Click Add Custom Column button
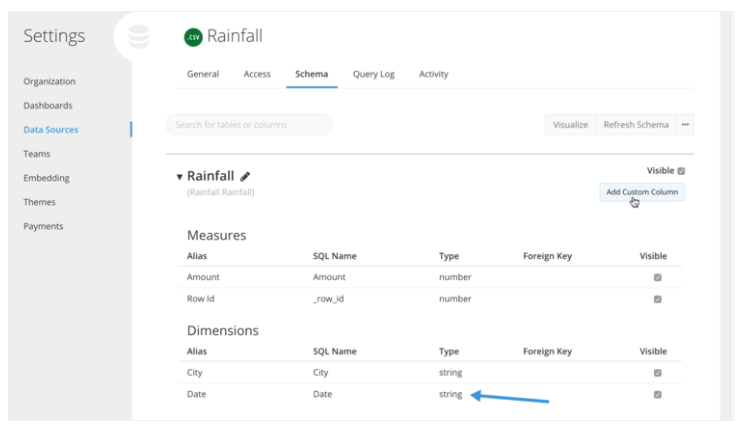The image size is (742, 426). 642,192
